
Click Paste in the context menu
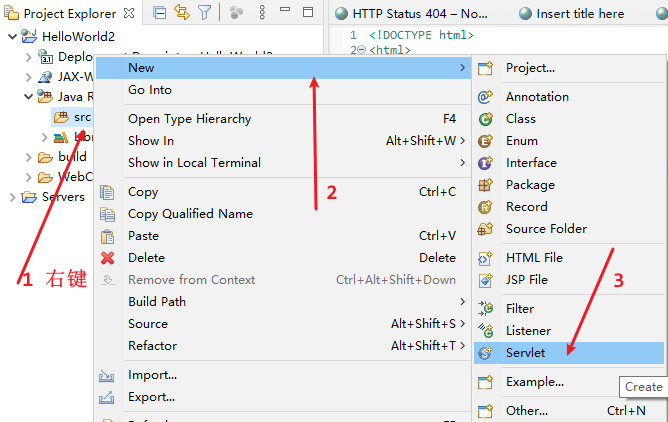(283, 236)
